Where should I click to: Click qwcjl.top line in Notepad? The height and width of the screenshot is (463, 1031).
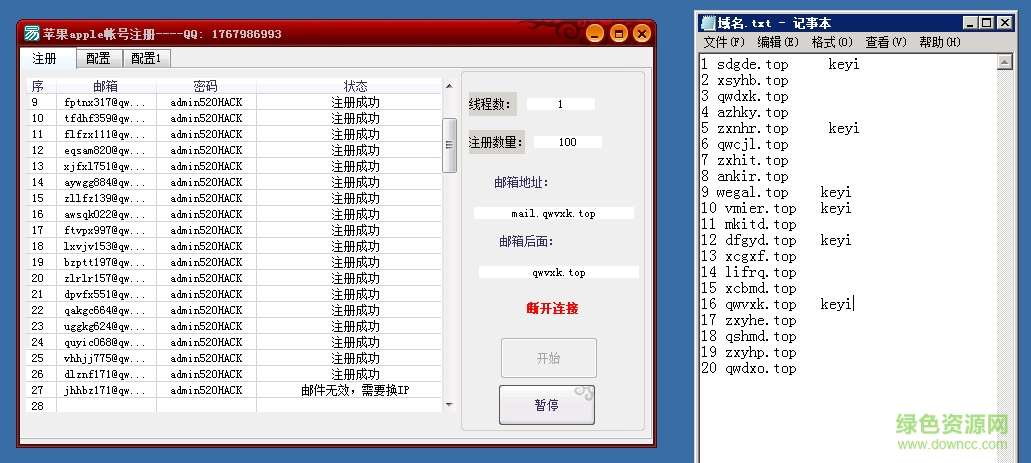pos(744,145)
